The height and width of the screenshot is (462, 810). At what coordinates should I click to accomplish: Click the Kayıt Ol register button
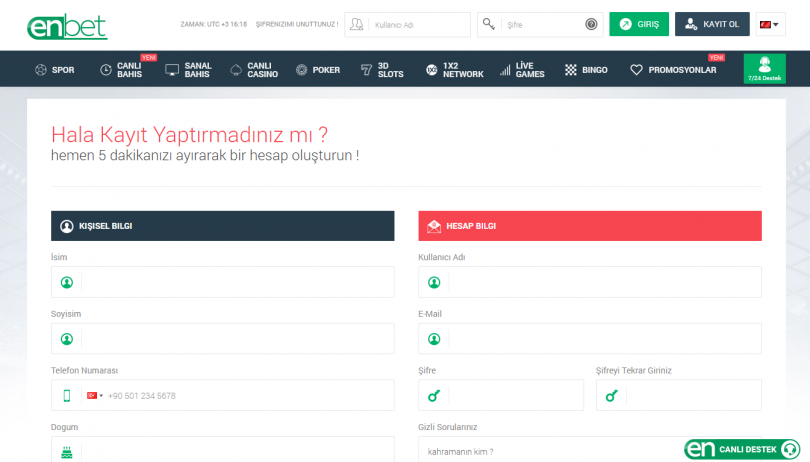[712, 24]
